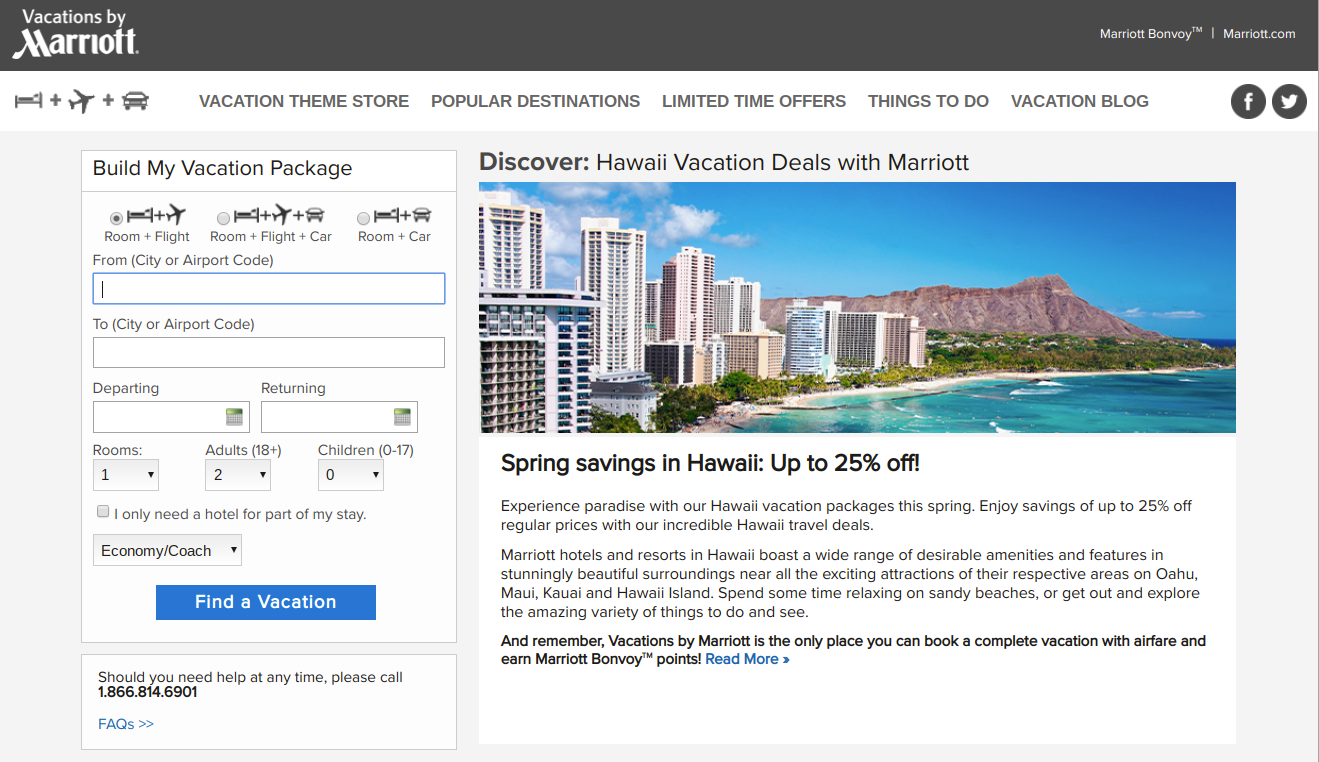
Task: Click the bed-plane-car package icon in navbar
Action: pyautogui.click(x=82, y=101)
